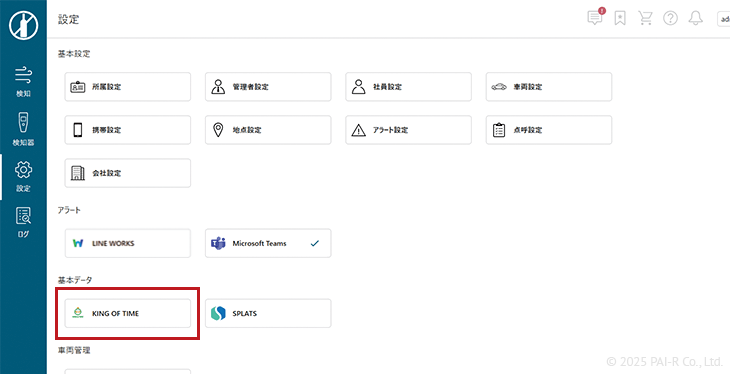Viewport: 730px width, 374px height.
Task: Click the アラート section heading
Action: coord(69,211)
